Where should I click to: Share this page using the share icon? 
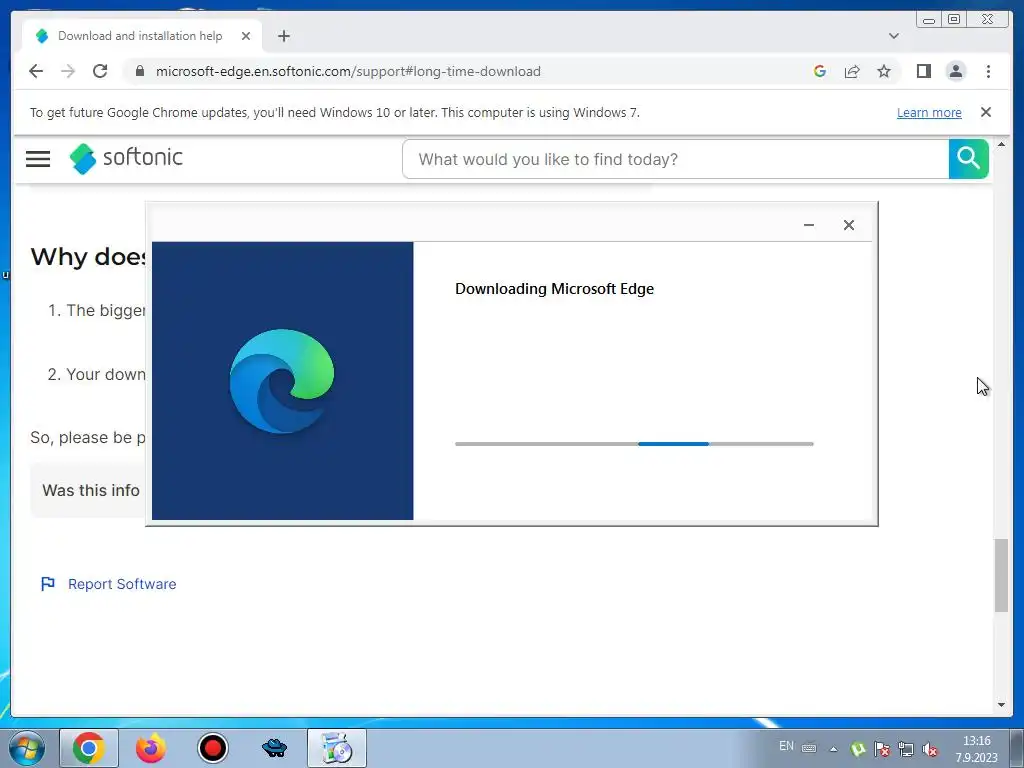(852, 71)
